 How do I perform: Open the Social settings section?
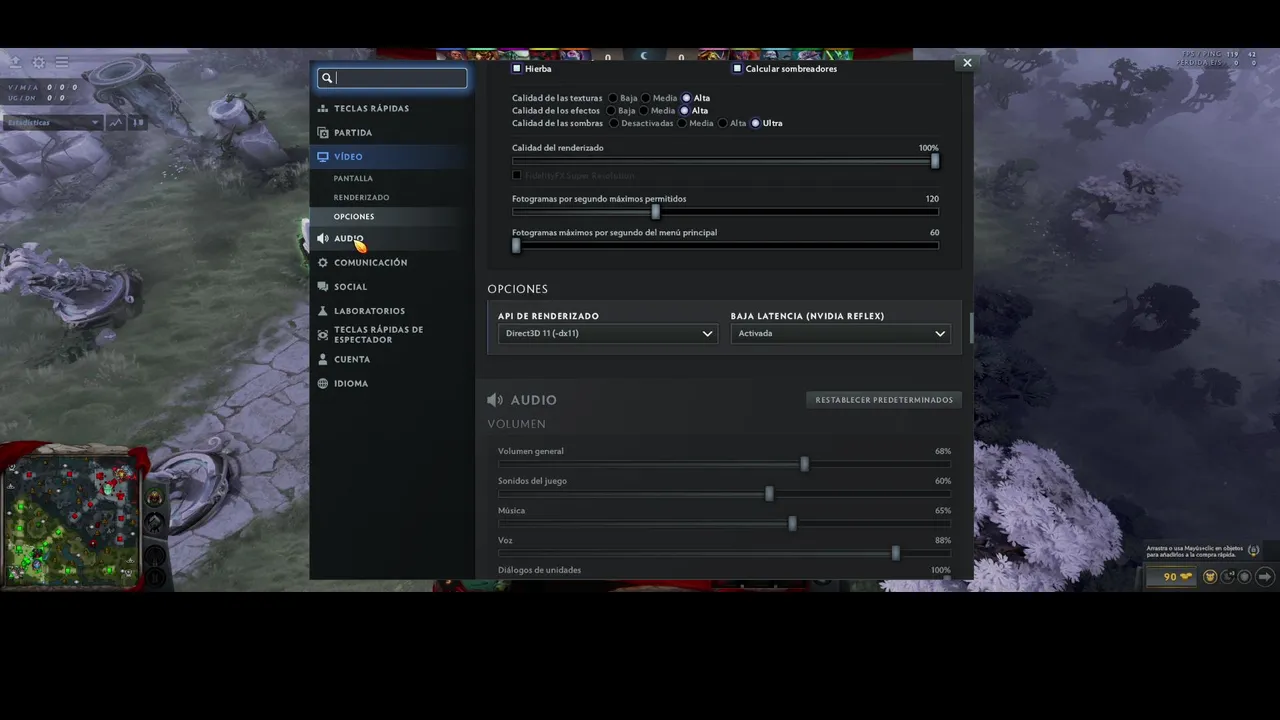click(351, 287)
